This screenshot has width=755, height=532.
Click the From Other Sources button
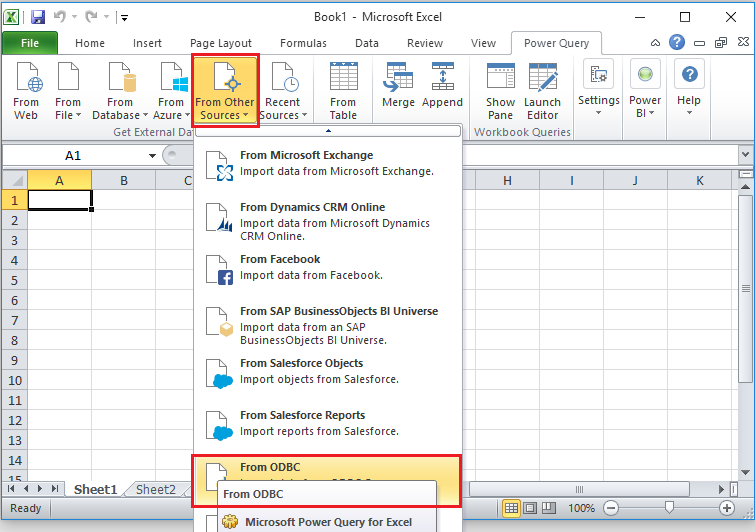coord(225,91)
